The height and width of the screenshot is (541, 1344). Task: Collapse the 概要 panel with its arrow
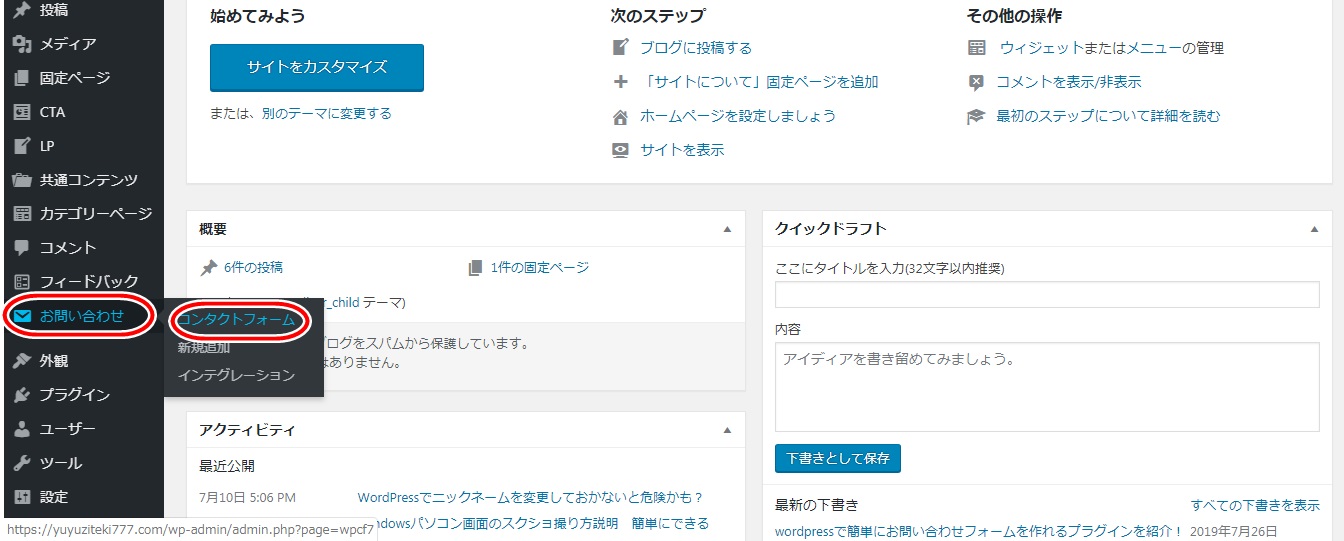[727, 229]
